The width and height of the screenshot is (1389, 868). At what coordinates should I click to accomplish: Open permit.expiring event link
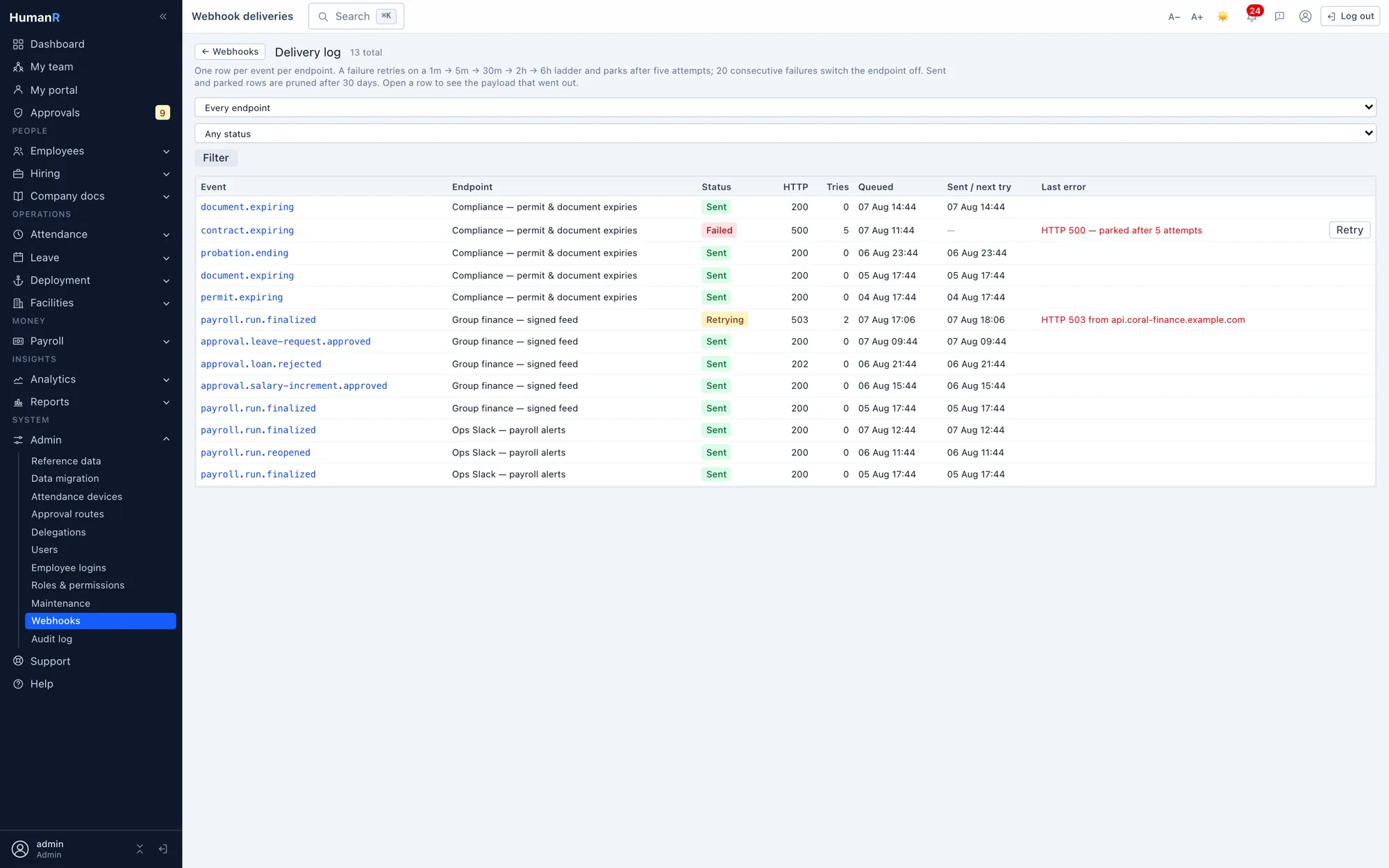click(x=242, y=297)
